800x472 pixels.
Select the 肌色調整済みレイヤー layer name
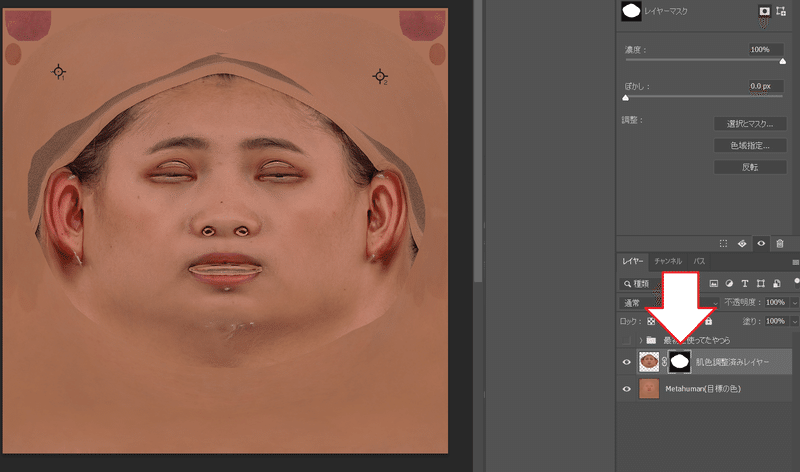pyautogui.click(x=733, y=362)
